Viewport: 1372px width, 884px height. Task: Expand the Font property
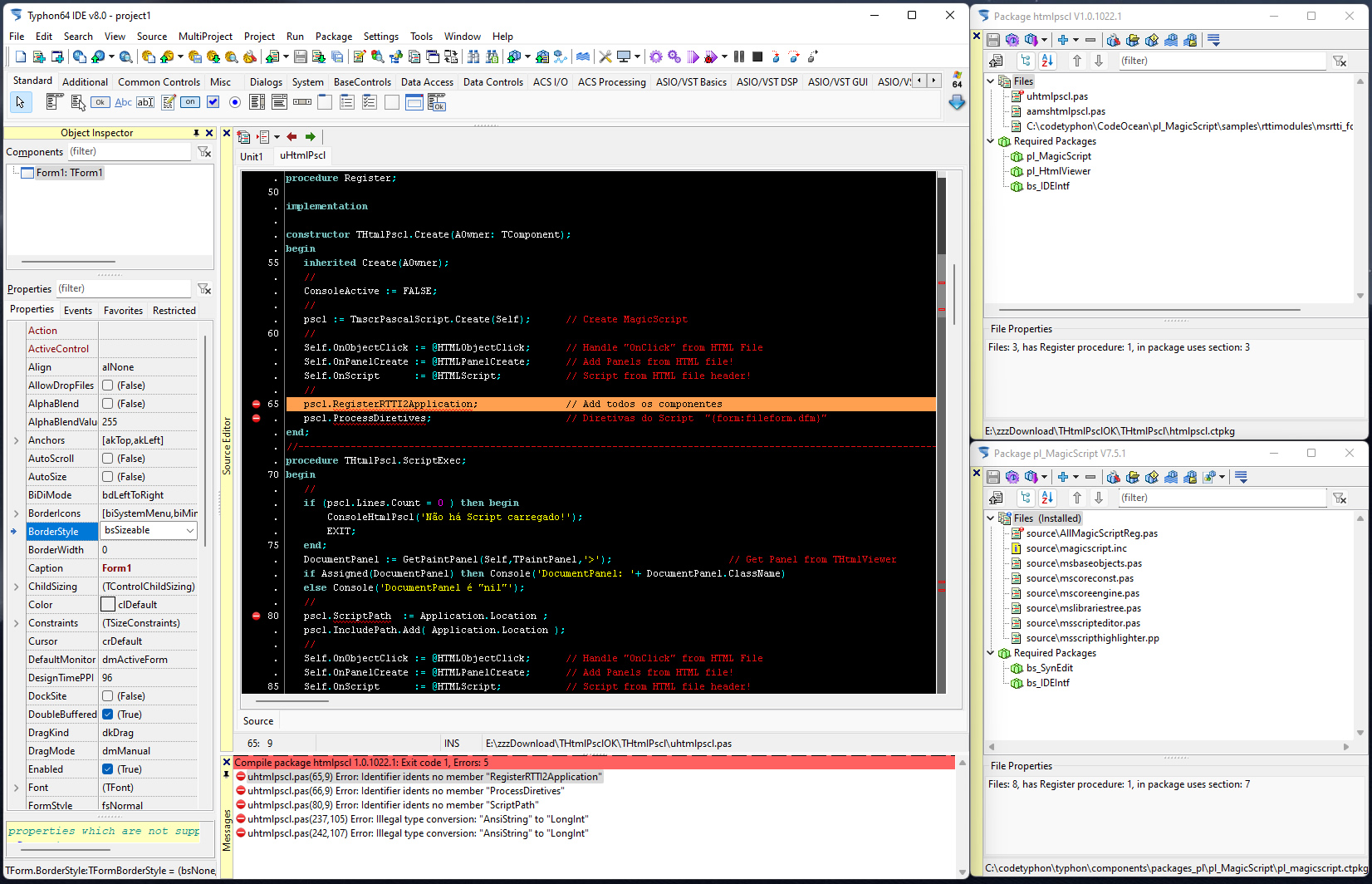click(x=16, y=788)
